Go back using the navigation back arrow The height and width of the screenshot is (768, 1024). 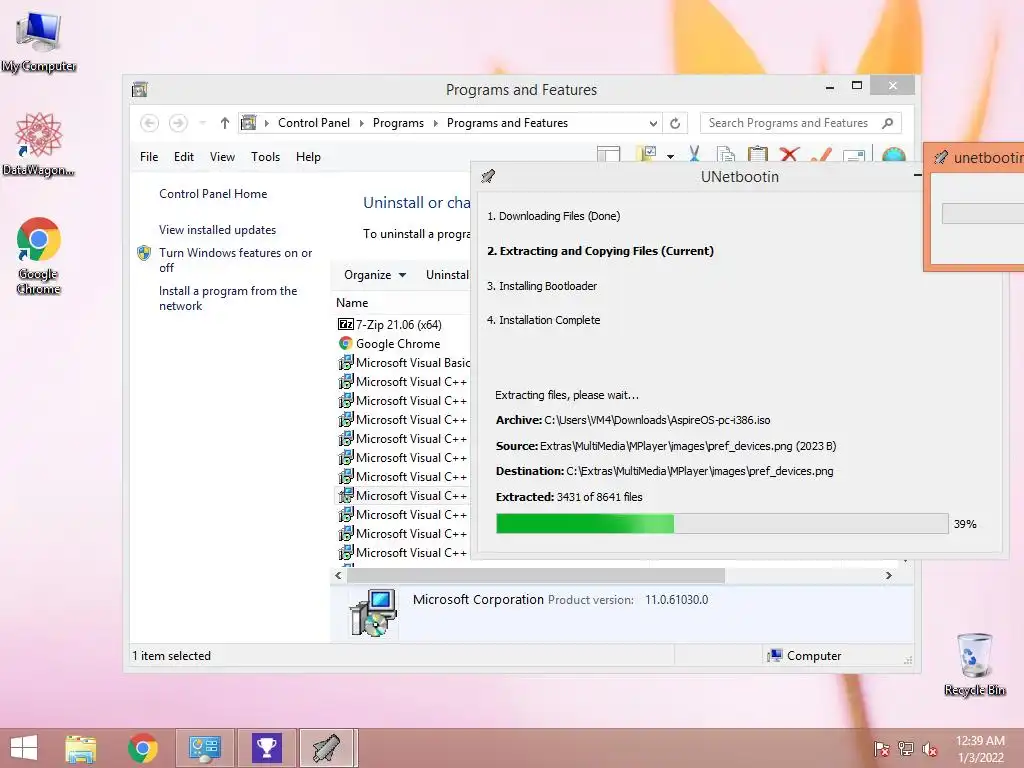[x=149, y=123]
